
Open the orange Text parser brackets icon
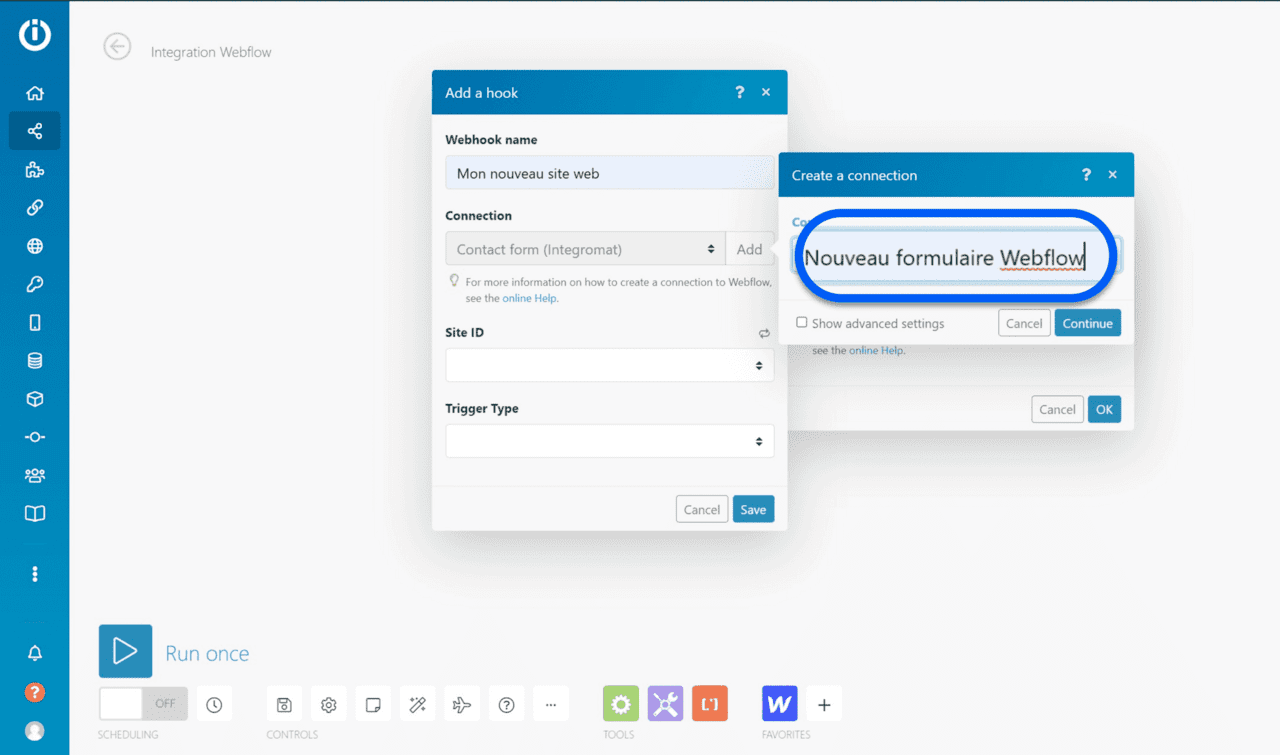(x=710, y=704)
